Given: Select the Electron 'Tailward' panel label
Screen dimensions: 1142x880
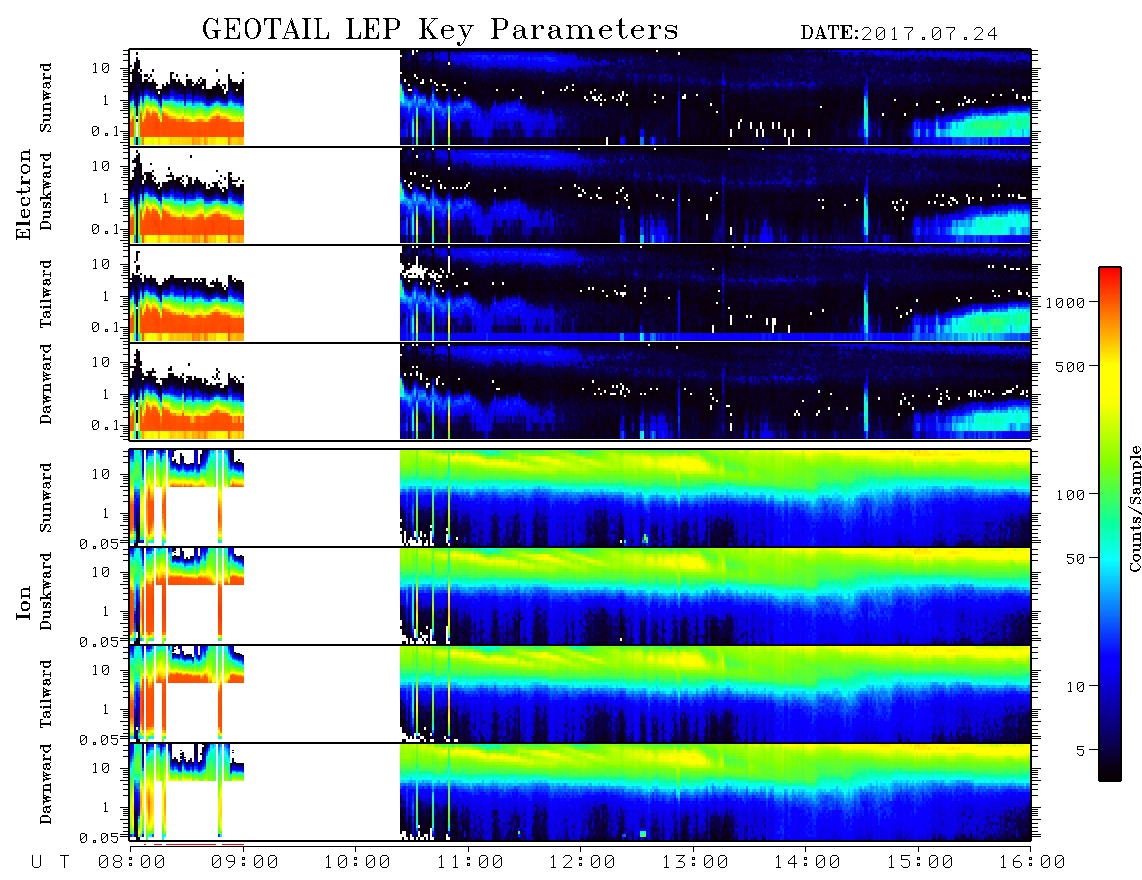Looking at the screenshot, I should pyautogui.click(x=46, y=294).
